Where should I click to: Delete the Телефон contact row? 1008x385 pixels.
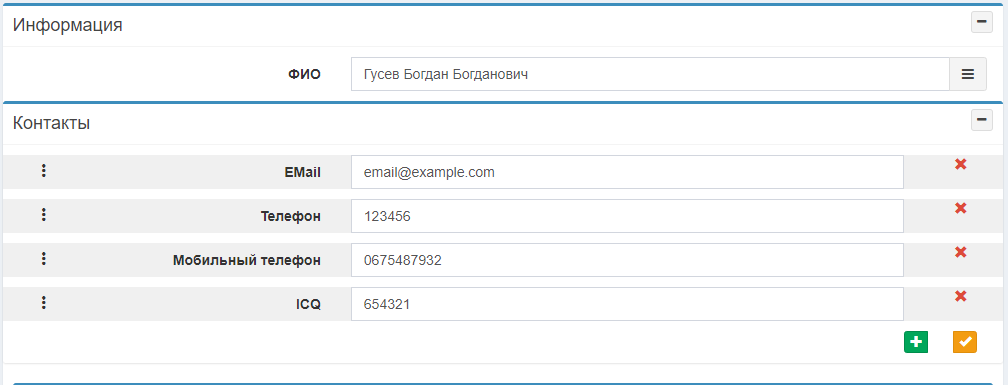(x=960, y=208)
